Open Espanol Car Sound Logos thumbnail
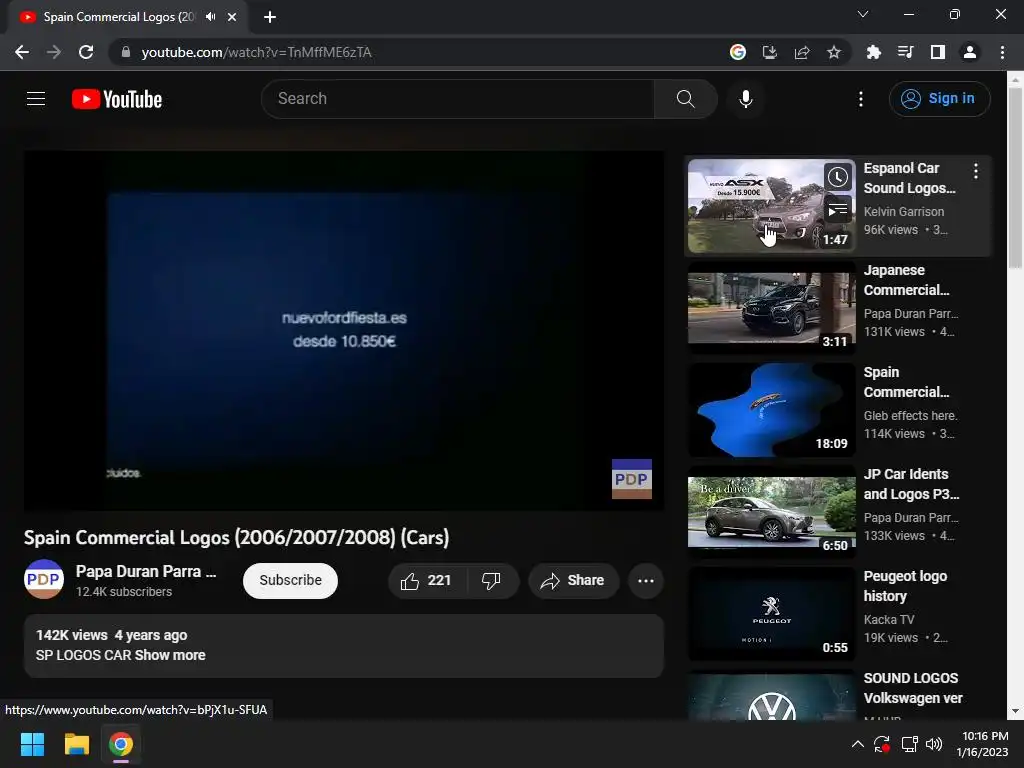Screen dimensions: 1024x768 771,206
